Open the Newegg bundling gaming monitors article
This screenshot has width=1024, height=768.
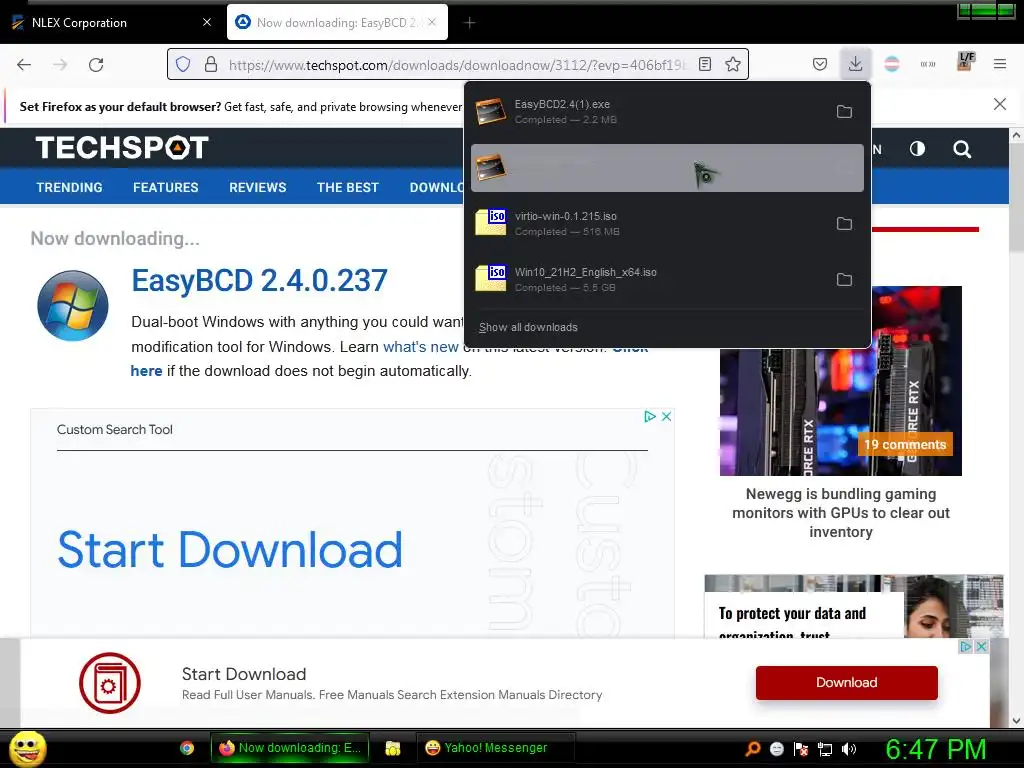tap(840, 513)
